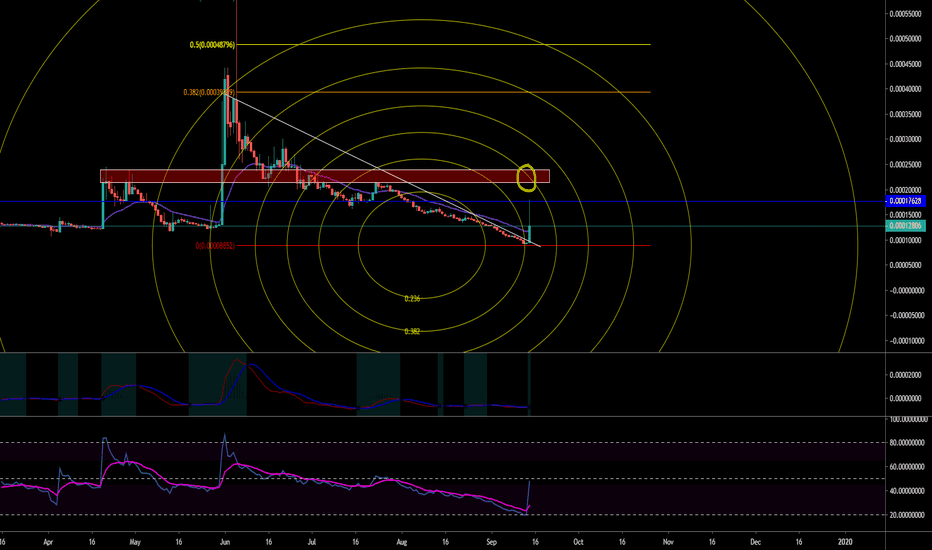Select the orange 0.382 Fibonacci retracement label

coord(209,92)
